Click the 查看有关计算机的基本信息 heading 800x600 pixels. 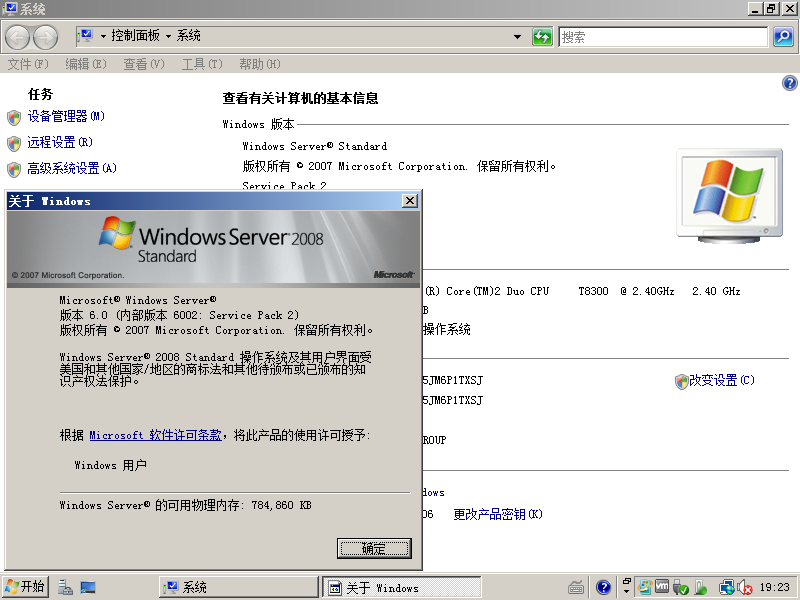300,98
